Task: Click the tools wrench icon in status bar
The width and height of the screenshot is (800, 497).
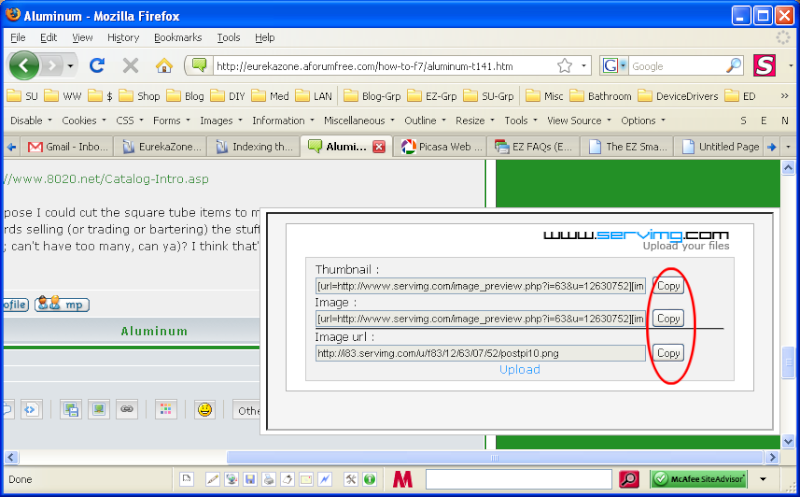Action: [x=351, y=479]
